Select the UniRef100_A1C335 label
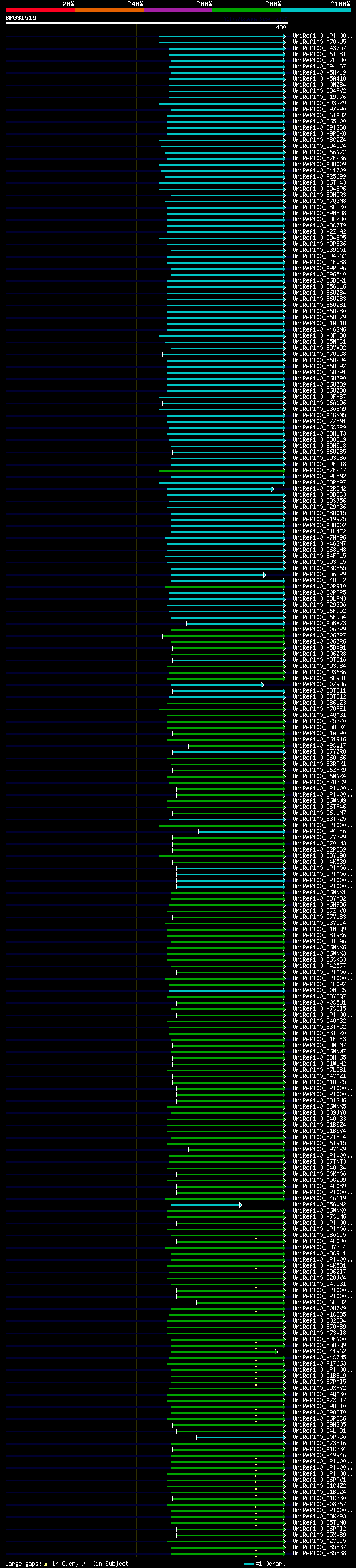 click(319, 1314)
